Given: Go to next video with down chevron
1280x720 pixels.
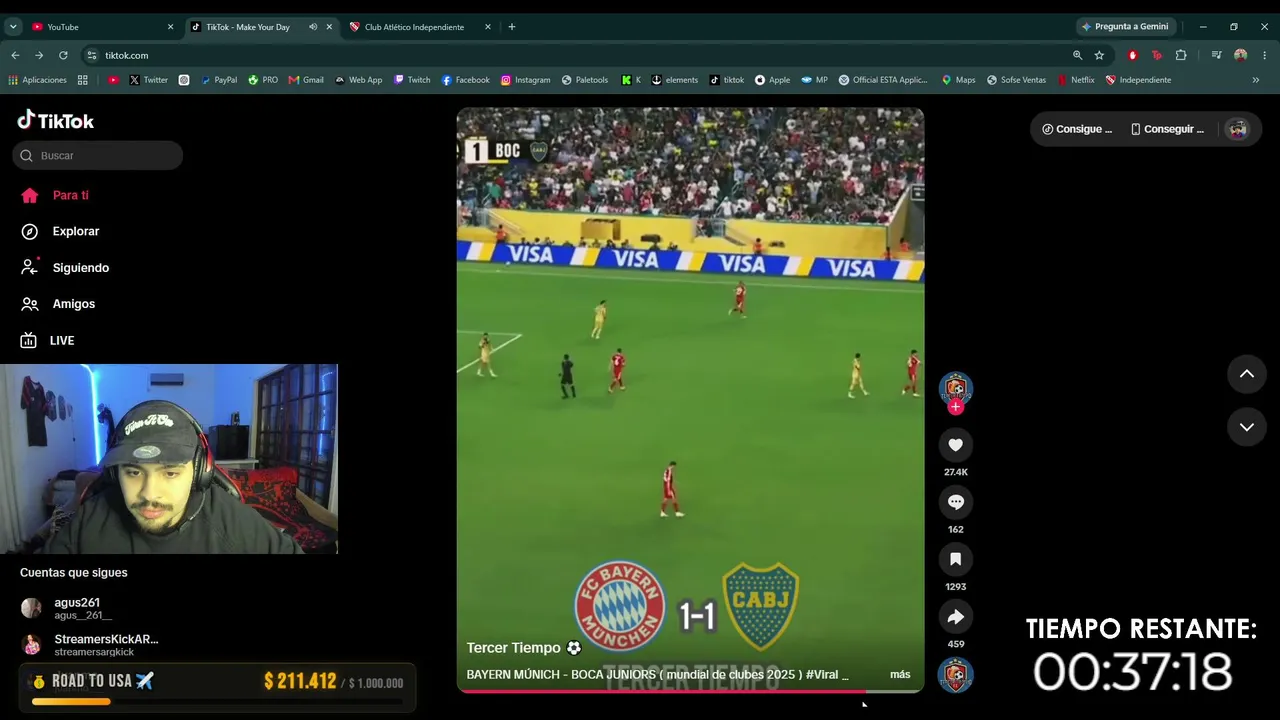Looking at the screenshot, I should (x=1247, y=427).
